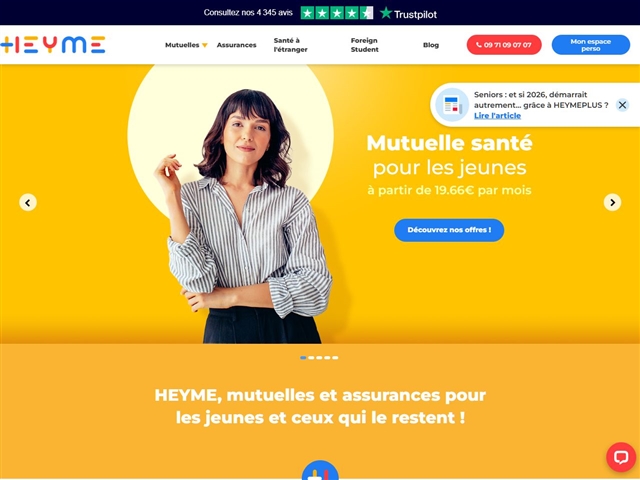Call the 09 71 09 07 07 number
This screenshot has width=640, height=480.
(x=504, y=45)
